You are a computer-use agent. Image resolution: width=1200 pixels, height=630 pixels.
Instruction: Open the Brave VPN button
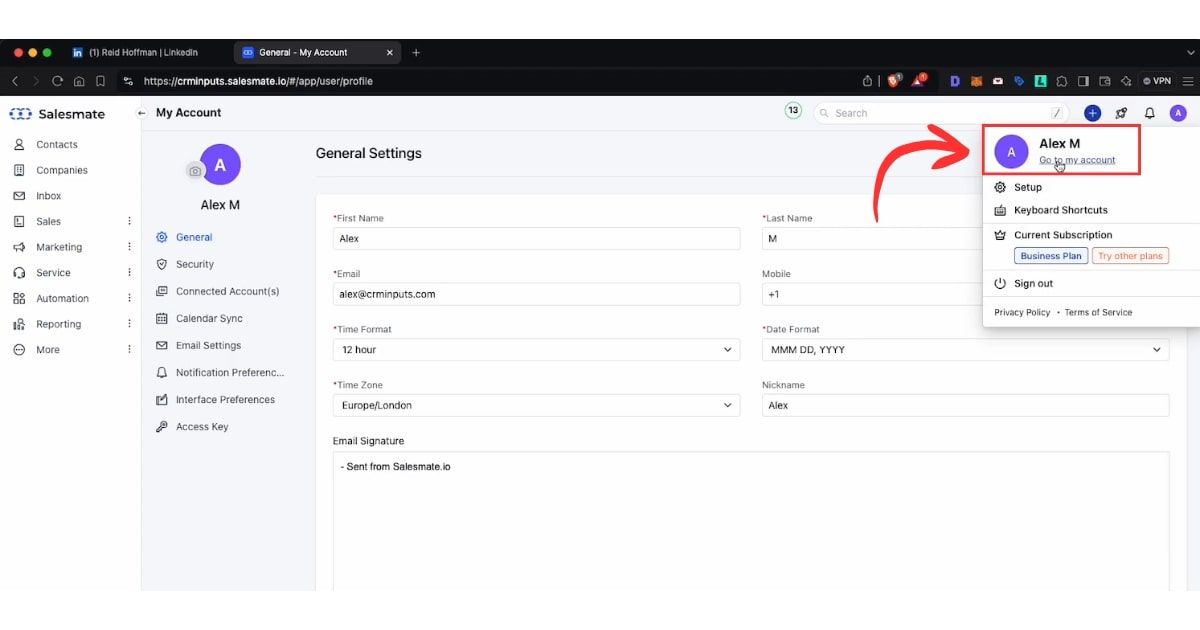[x=1156, y=81]
